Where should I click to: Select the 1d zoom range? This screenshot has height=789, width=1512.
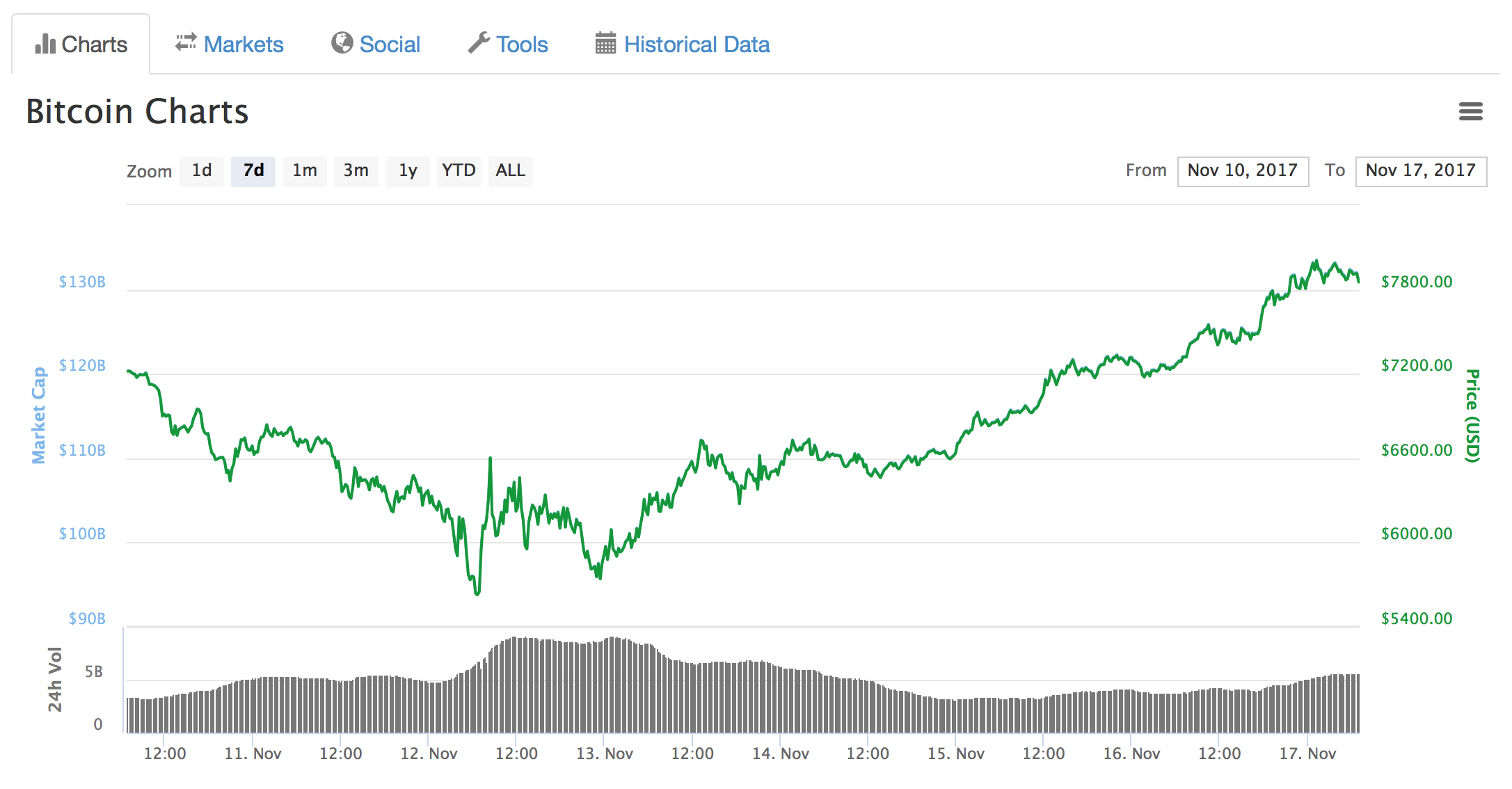point(202,171)
